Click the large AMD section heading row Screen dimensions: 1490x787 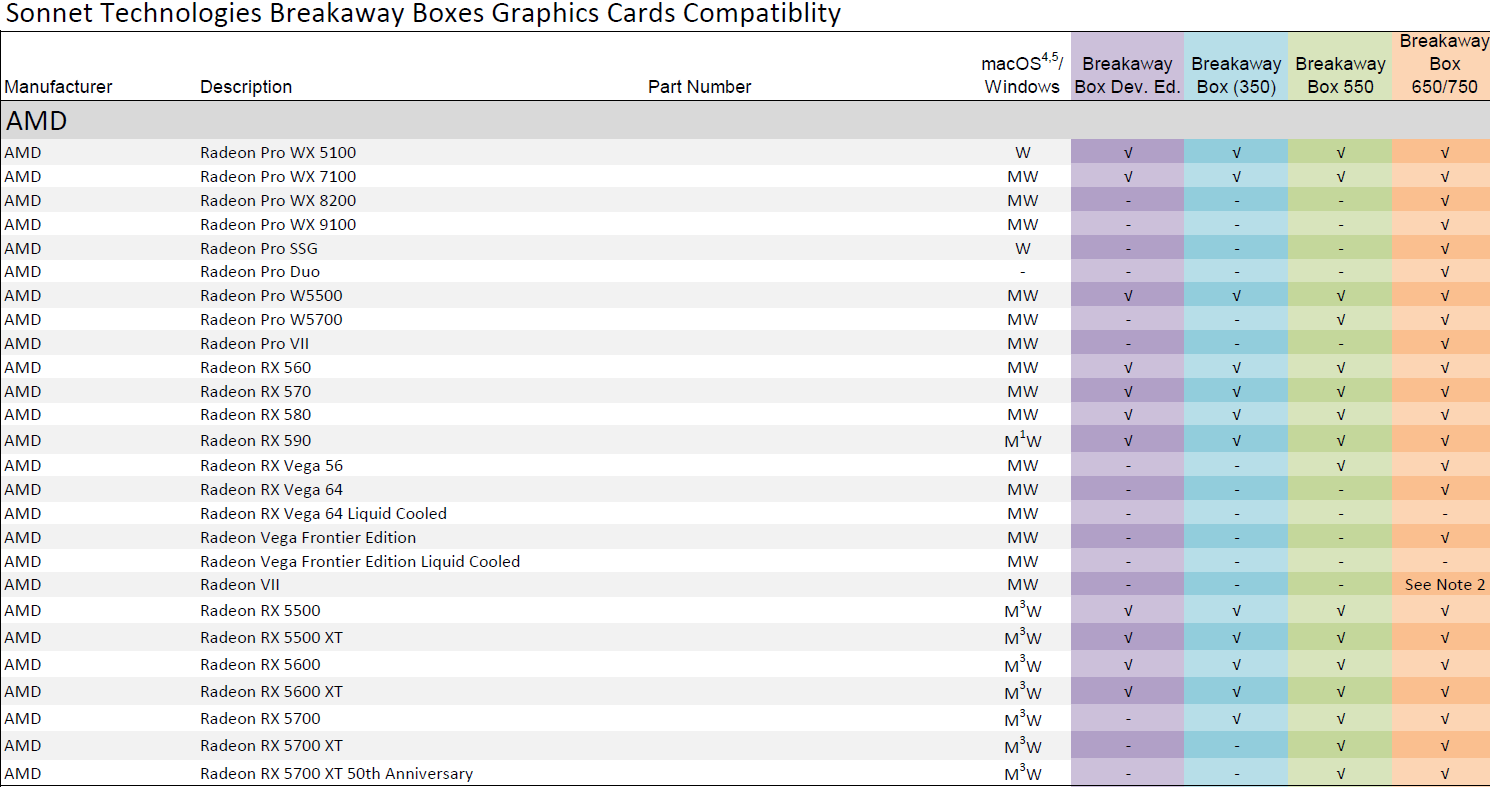[x=37, y=121]
